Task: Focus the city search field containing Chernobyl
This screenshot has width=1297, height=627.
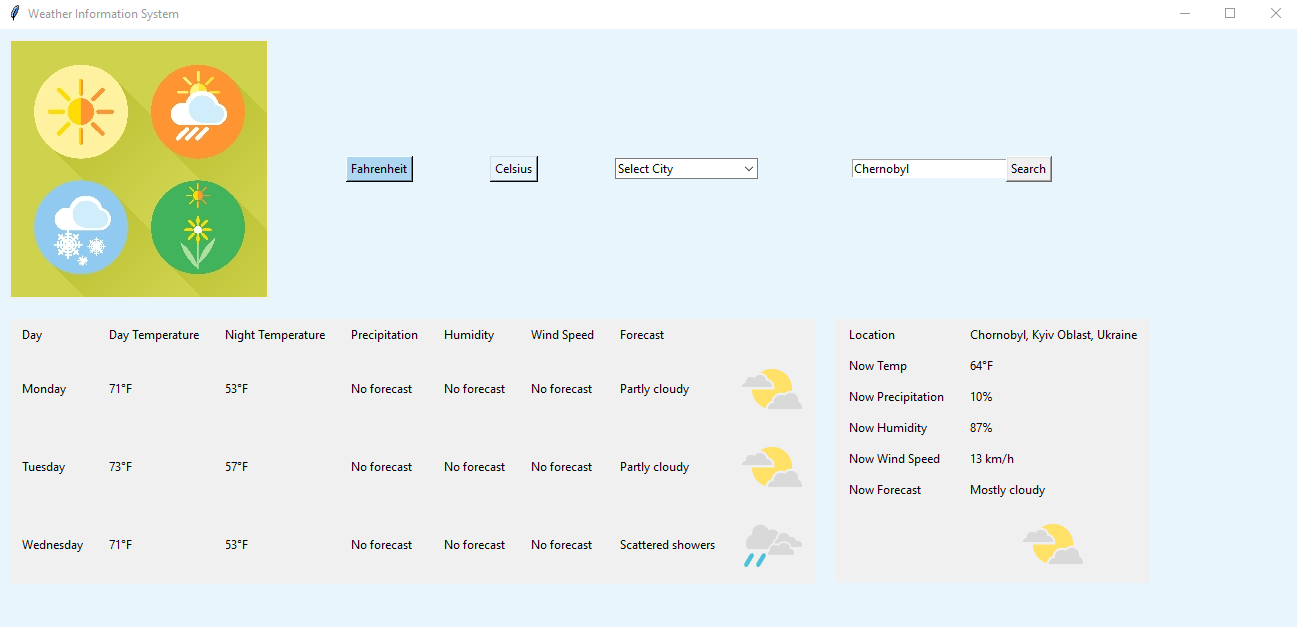Action: 928,169
